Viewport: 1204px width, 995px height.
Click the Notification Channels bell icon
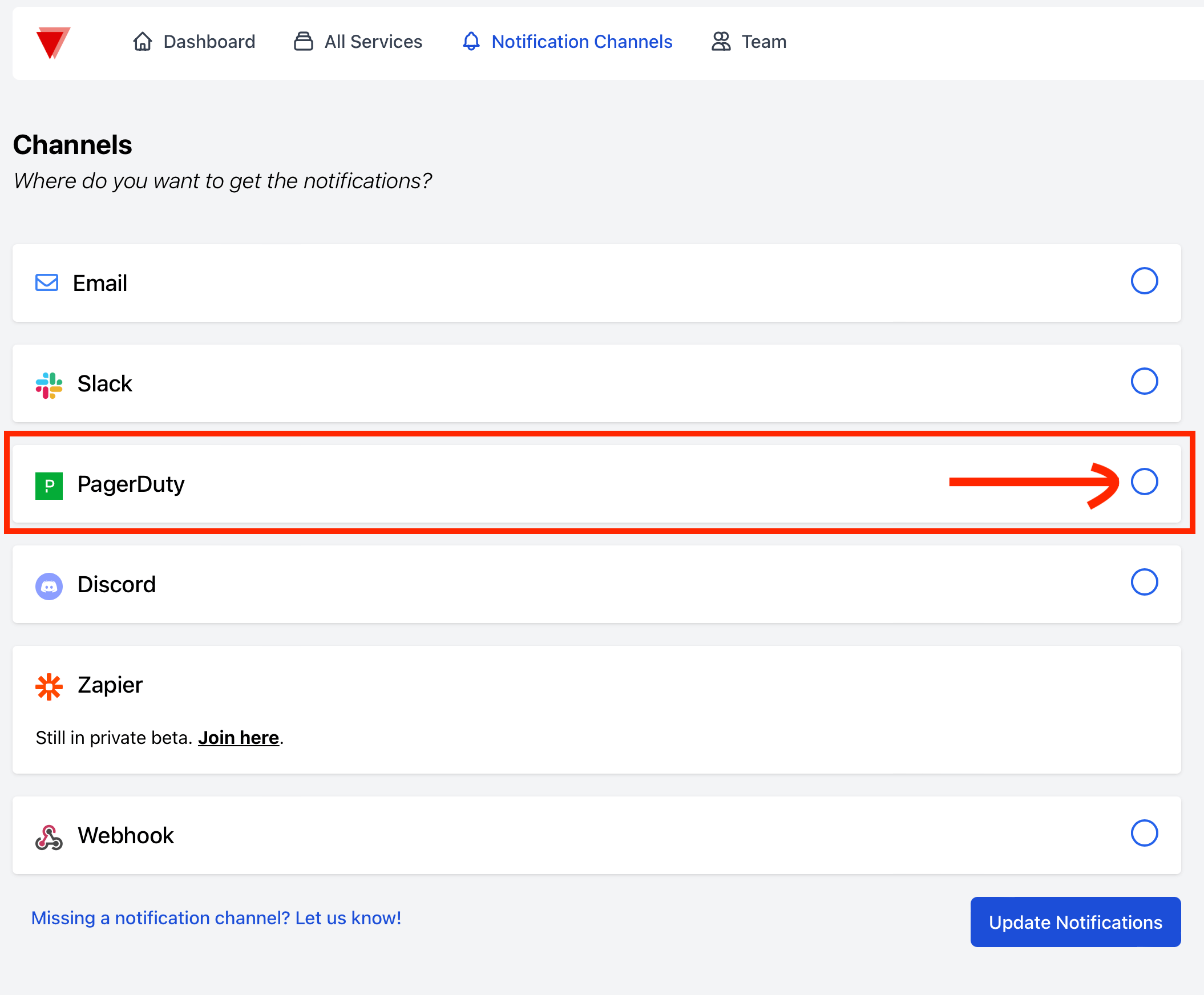click(x=471, y=41)
